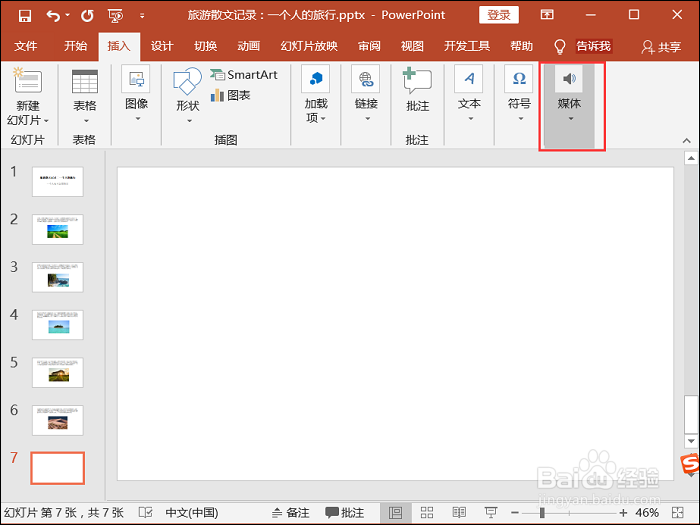Select slide 4 thumbnail
Image resolution: width=700 pixels, height=525 pixels.
(x=58, y=325)
